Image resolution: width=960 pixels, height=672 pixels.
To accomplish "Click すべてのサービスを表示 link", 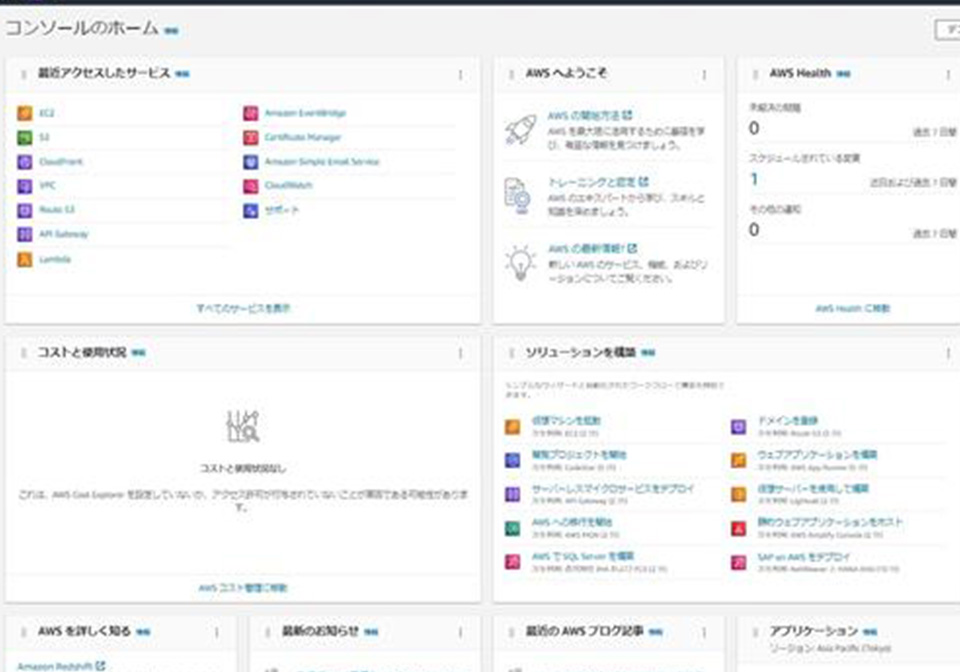I will click(x=243, y=308).
